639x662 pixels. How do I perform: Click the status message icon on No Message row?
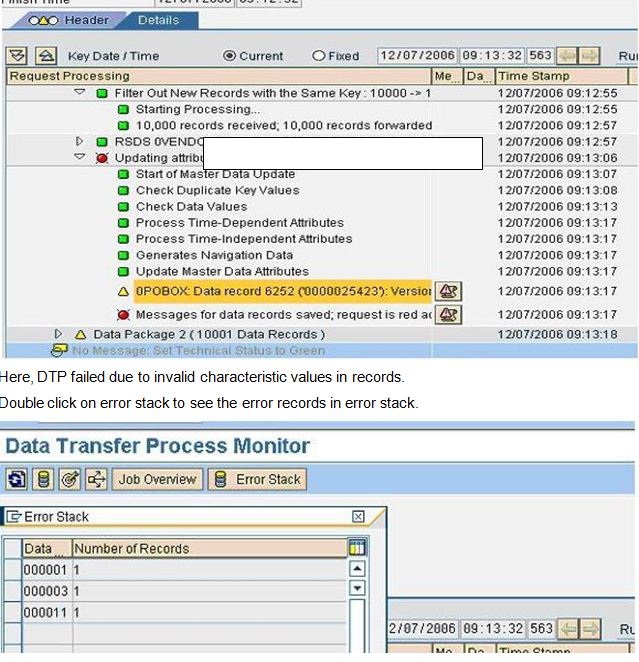coord(59,350)
